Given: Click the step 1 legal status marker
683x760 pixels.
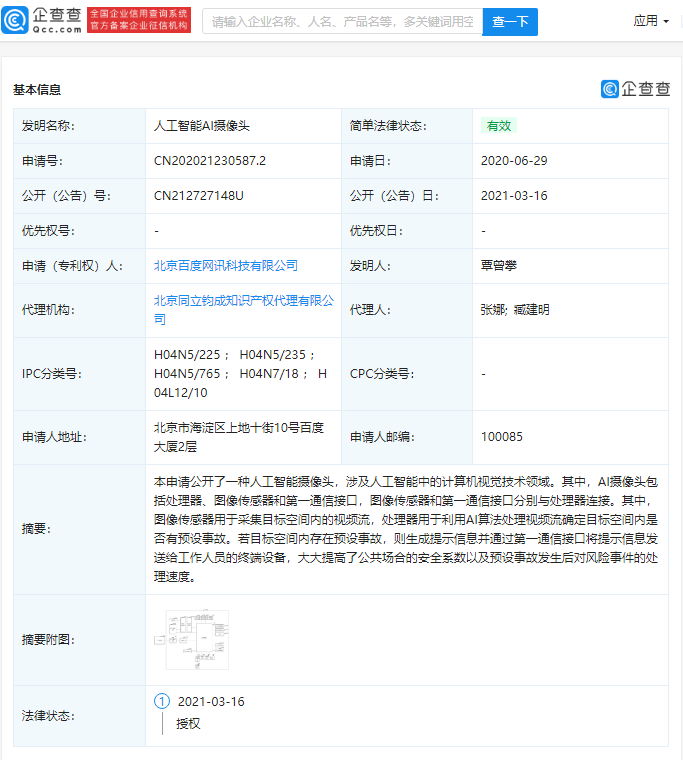Looking at the screenshot, I should 162,701.
